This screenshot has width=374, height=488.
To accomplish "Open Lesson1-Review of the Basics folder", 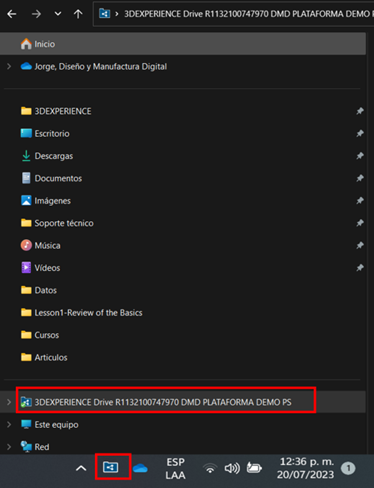I will [88, 312].
